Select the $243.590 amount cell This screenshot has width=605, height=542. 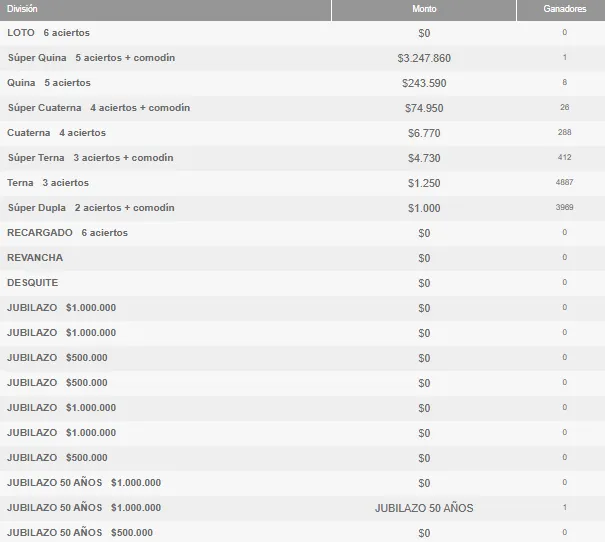pos(424,83)
